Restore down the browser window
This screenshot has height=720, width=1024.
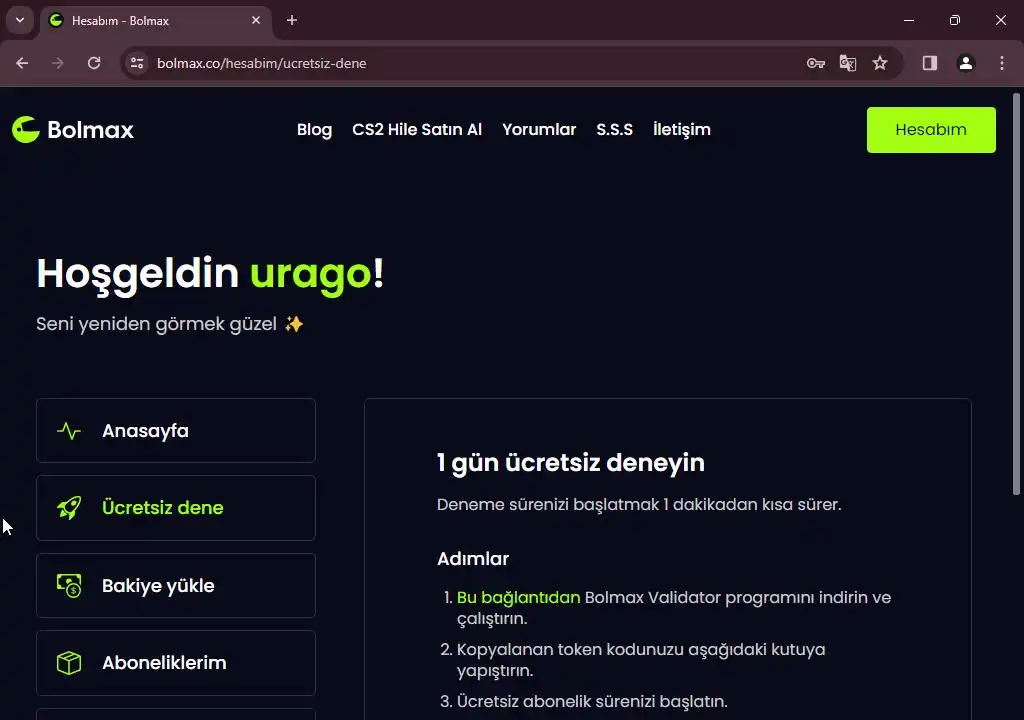tap(955, 20)
